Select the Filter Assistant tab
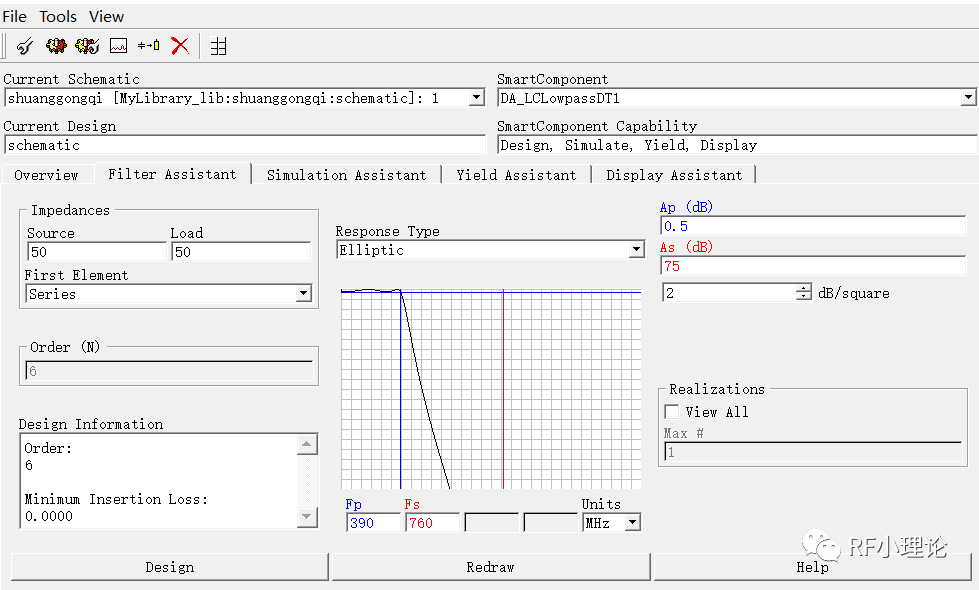This screenshot has height=590, width=979. click(172, 174)
